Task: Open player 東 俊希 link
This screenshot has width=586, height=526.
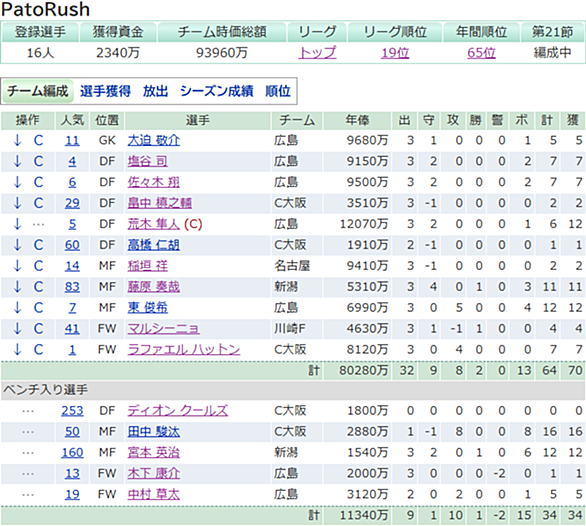Action: click(x=148, y=308)
